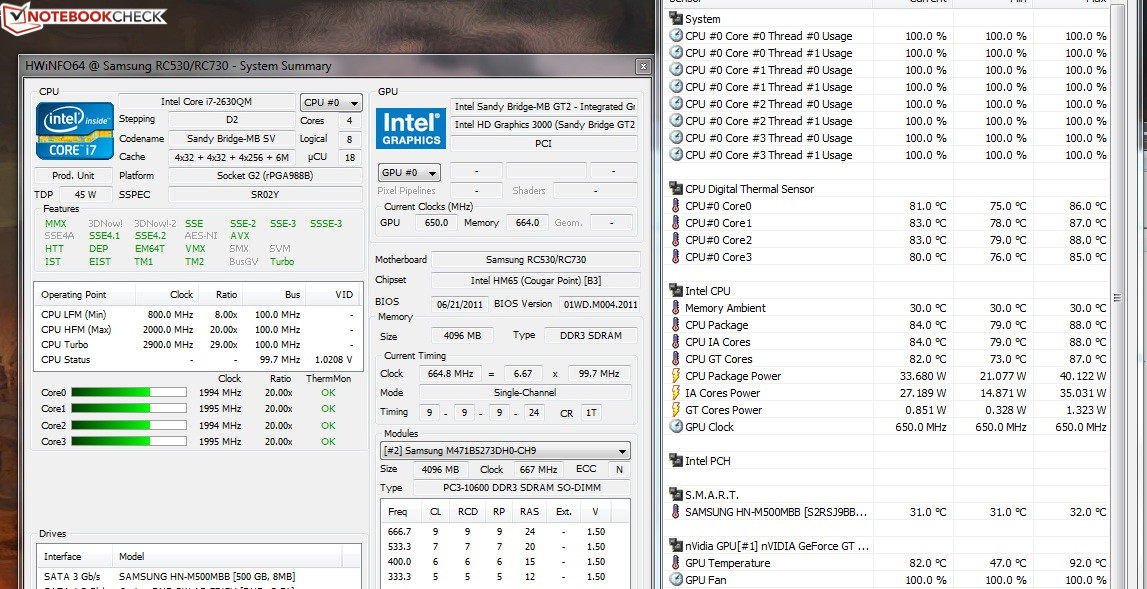
Task: Click the Core2 clock usage bar
Action: pyautogui.click(x=129, y=425)
